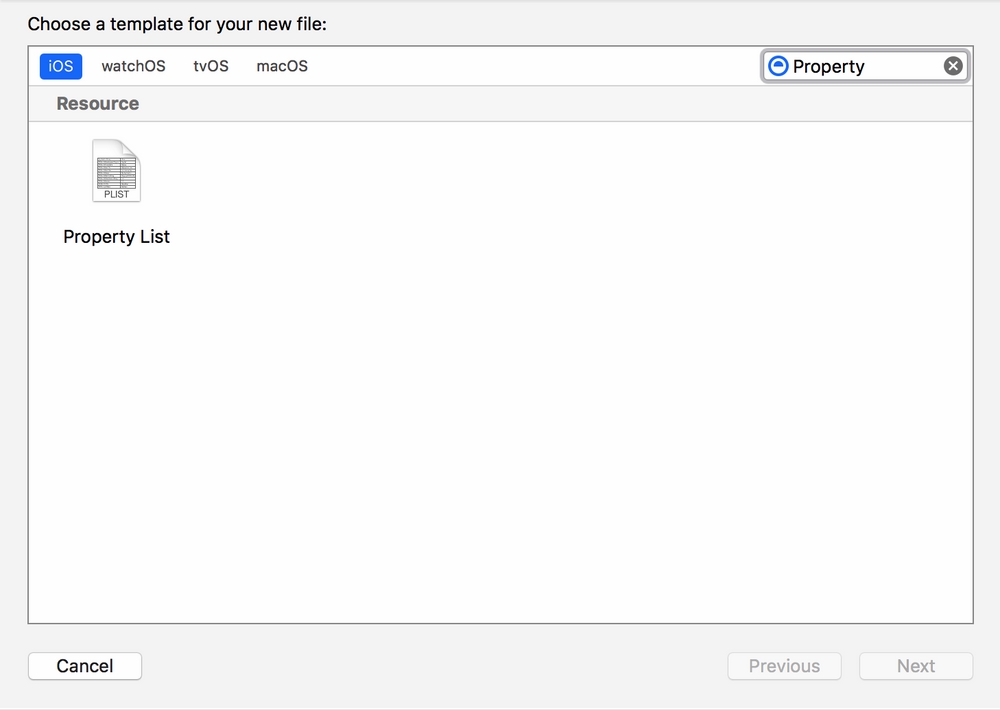Screen dimensions: 1000x710
Task: Click the heading Choose a template text
Action: point(177,24)
